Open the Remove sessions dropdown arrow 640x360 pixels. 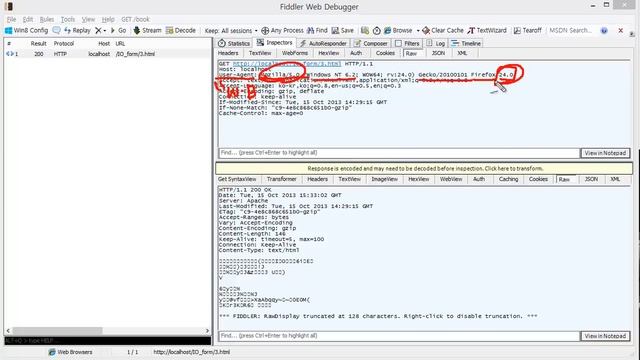[x=104, y=31]
